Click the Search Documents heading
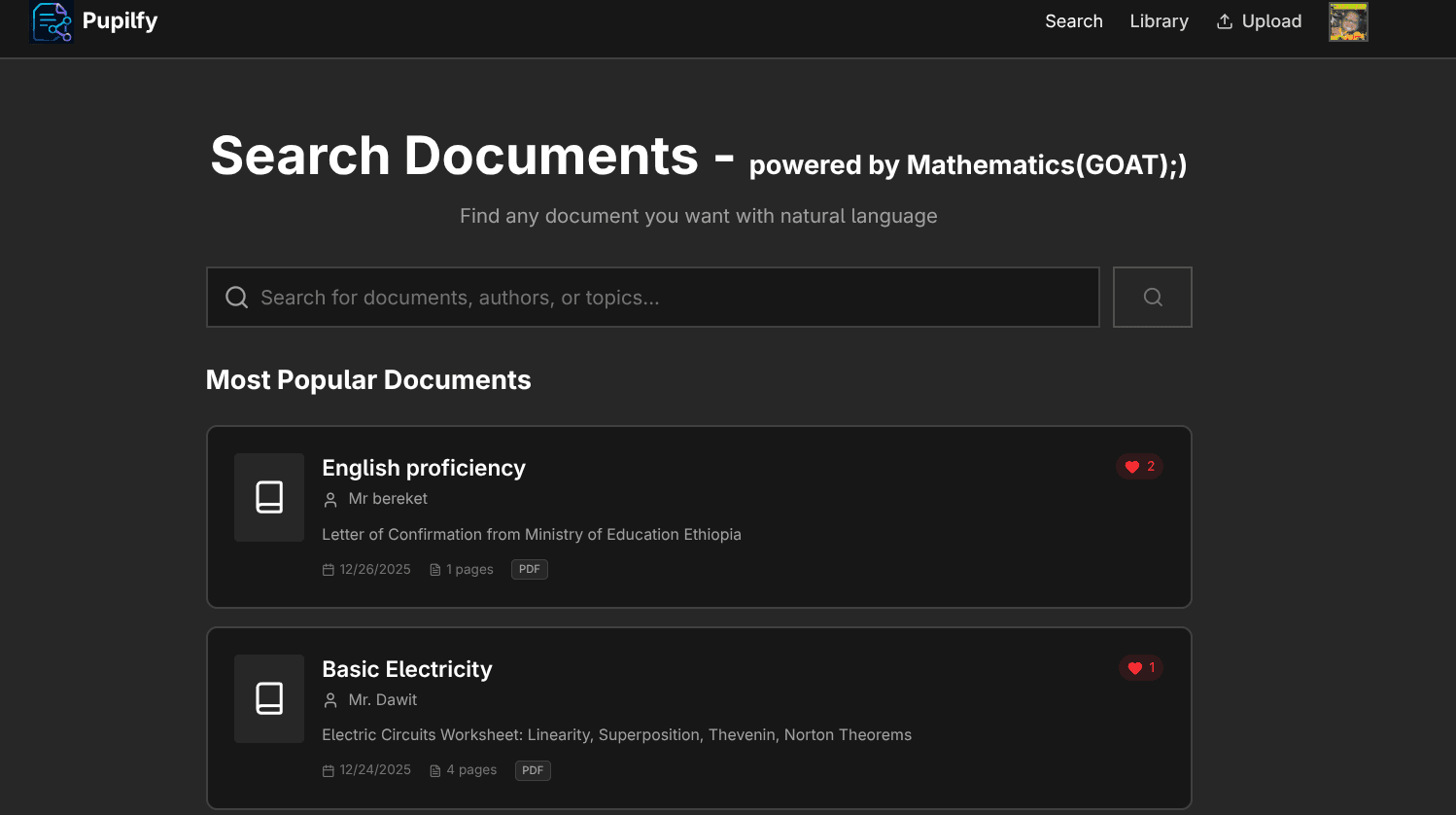This screenshot has width=1456, height=815. tap(454, 156)
